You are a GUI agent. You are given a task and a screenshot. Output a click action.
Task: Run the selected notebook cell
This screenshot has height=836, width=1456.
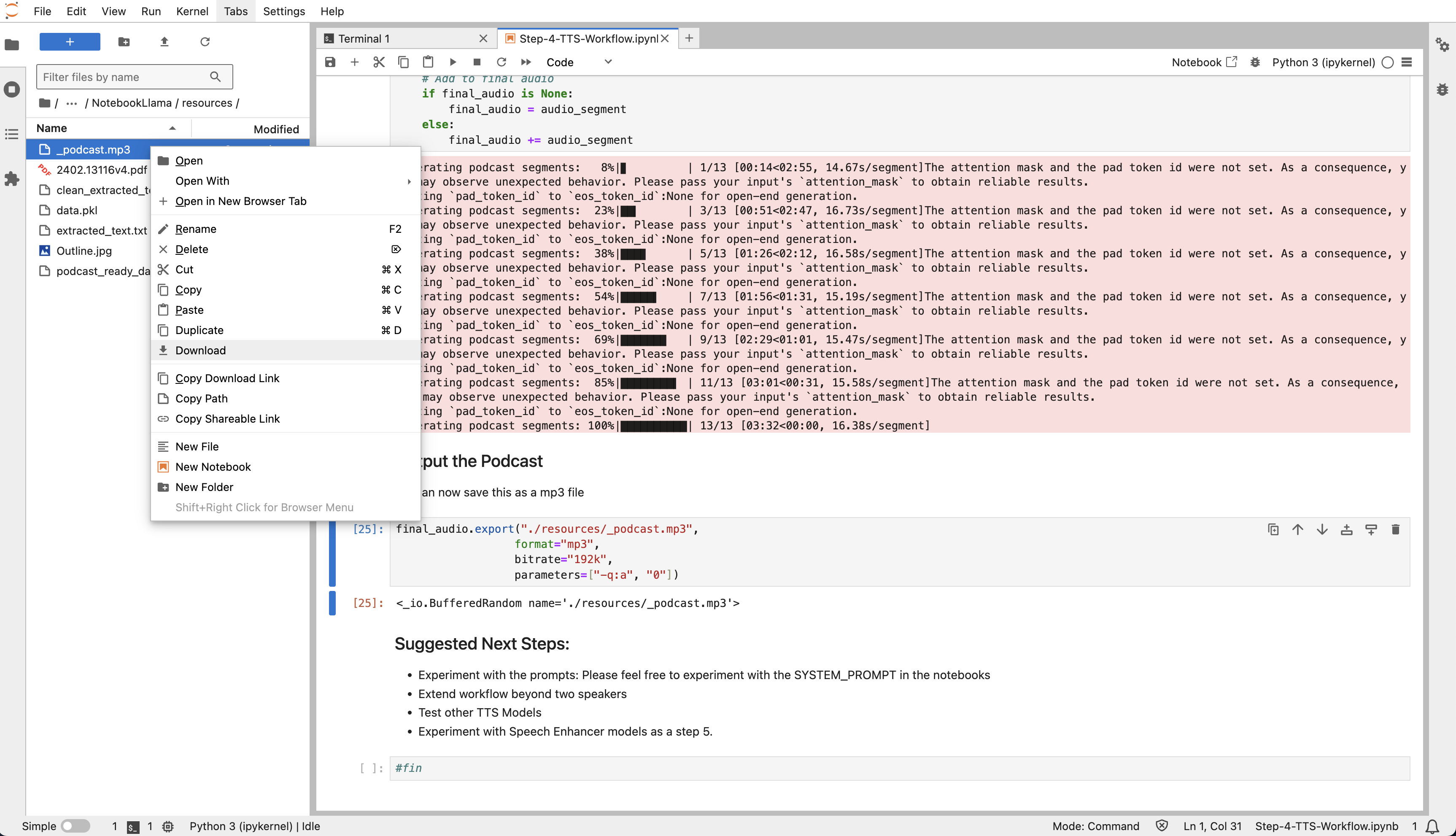453,62
